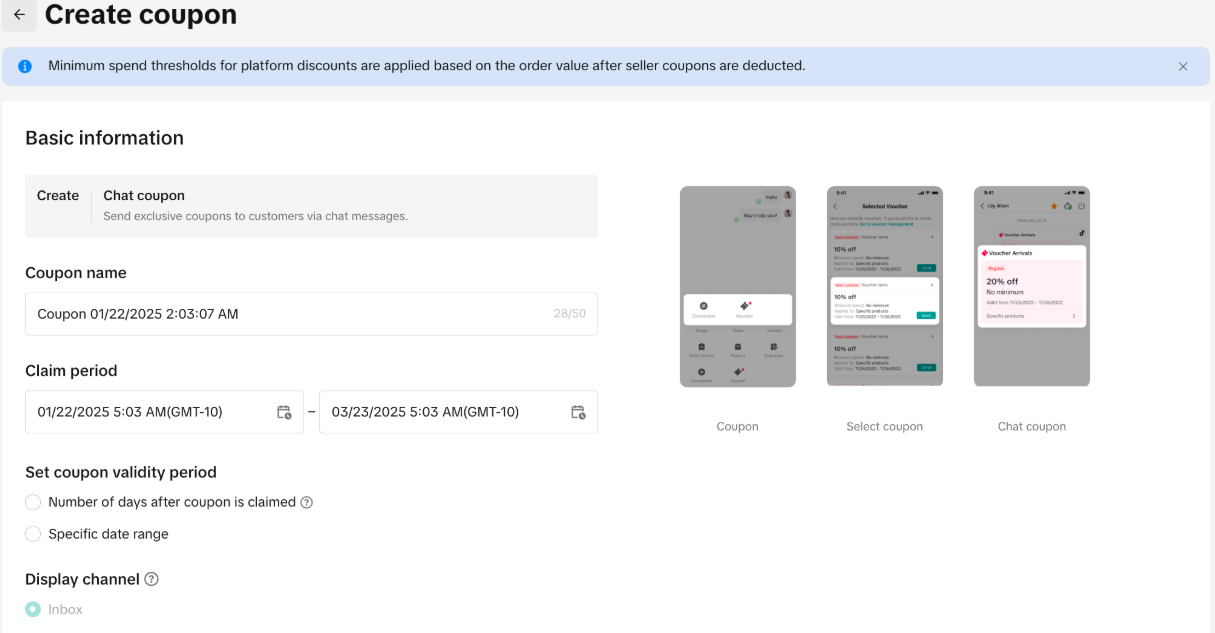1215x633 pixels.
Task: Click the Select coupon caption text
Action: coord(884,426)
